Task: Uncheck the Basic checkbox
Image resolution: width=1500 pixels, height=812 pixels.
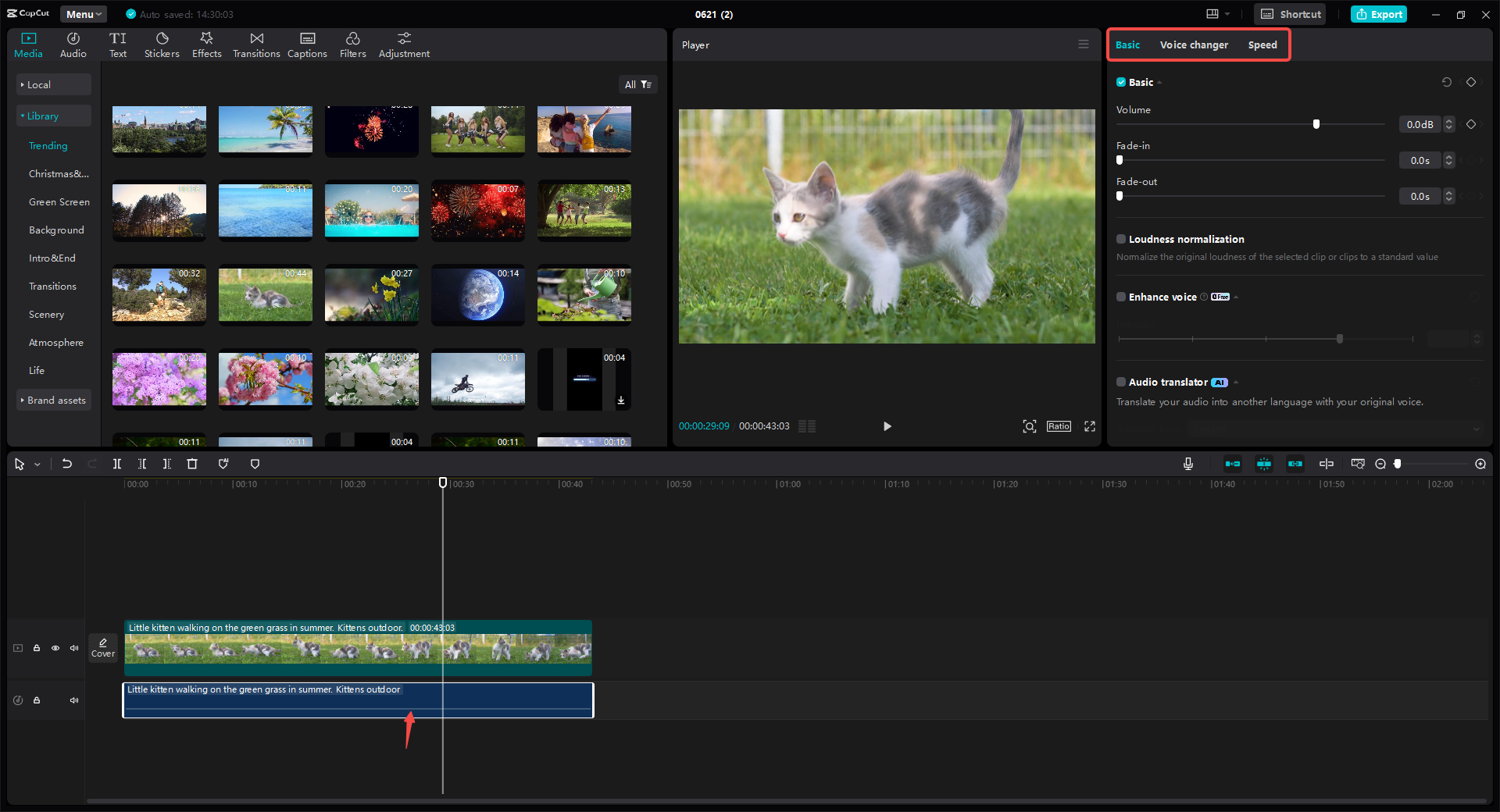Action: click(1121, 82)
